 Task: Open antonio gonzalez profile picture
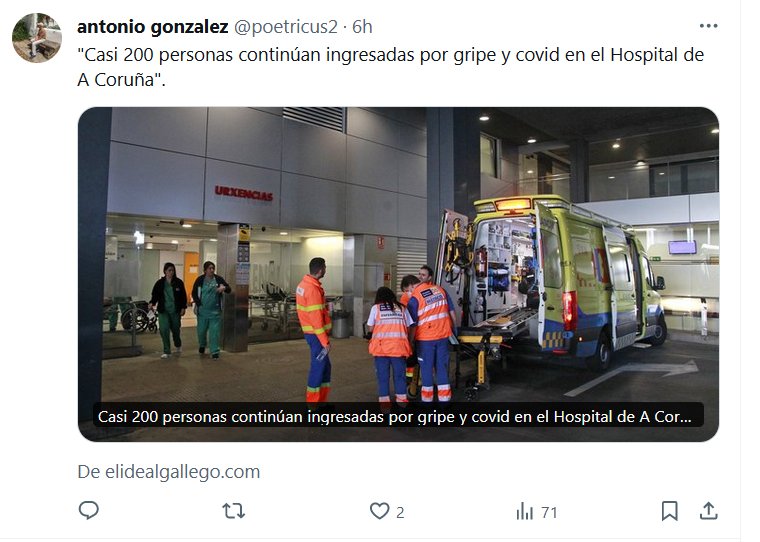coord(37,38)
